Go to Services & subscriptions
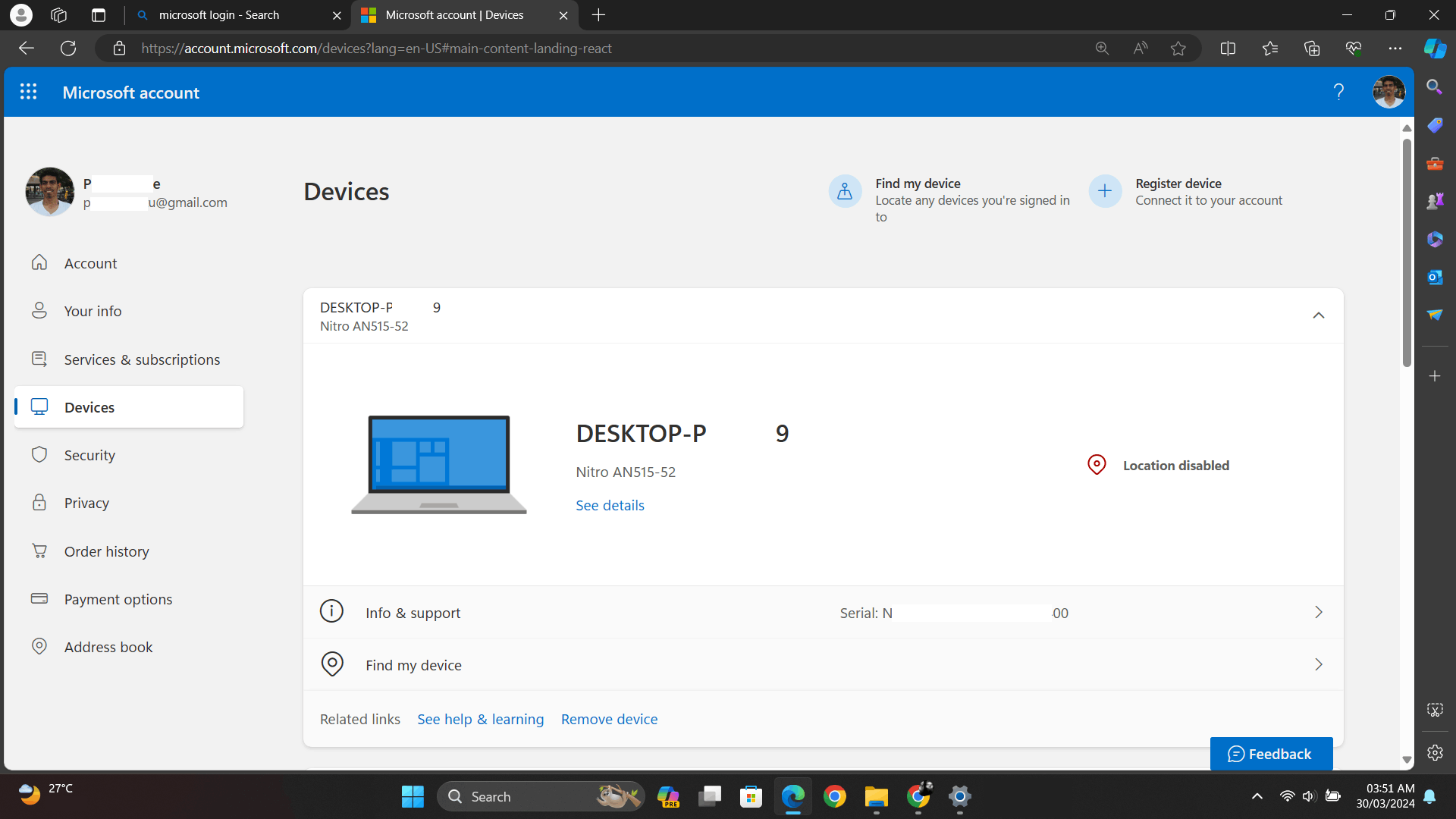Viewport: 1456px width, 819px height. pos(142,359)
